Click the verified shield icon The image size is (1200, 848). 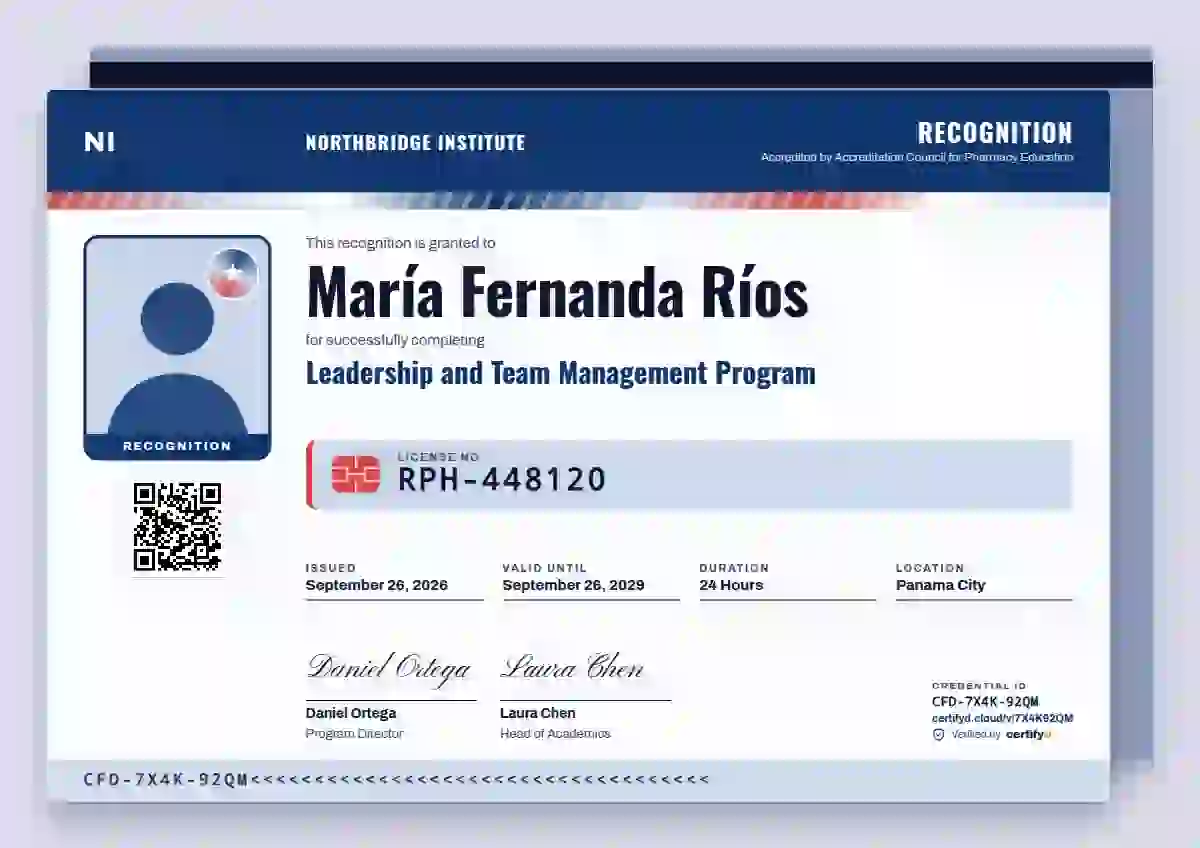(938, 734)
